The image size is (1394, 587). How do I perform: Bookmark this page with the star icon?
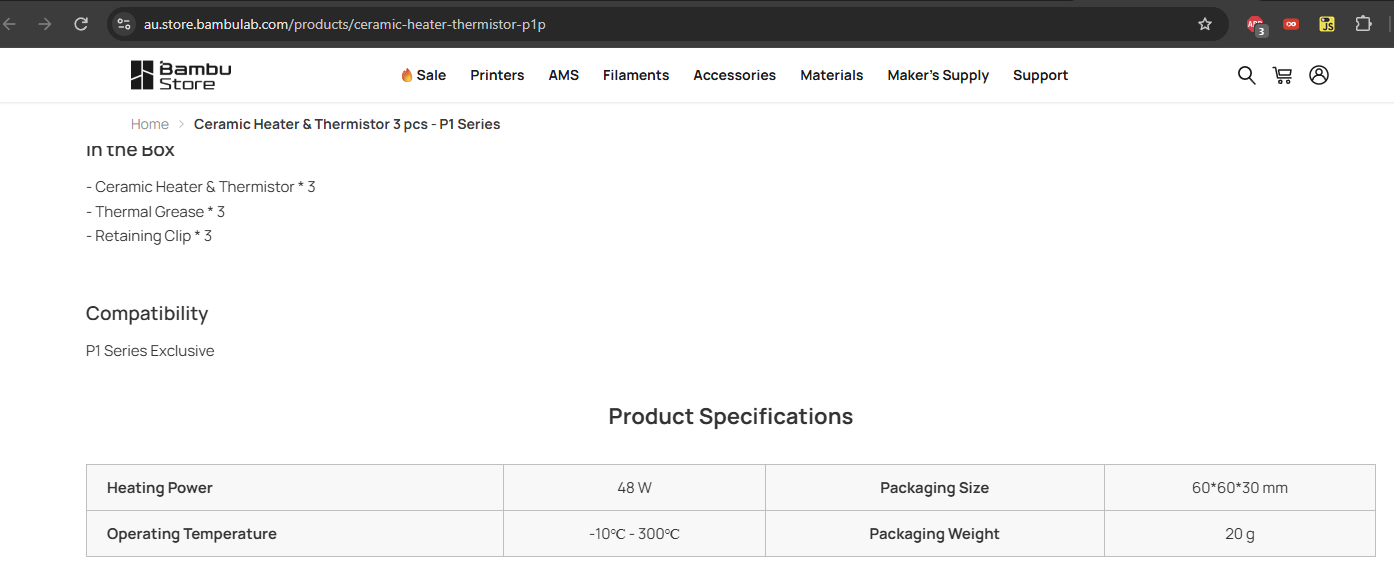pos(1205,24)
